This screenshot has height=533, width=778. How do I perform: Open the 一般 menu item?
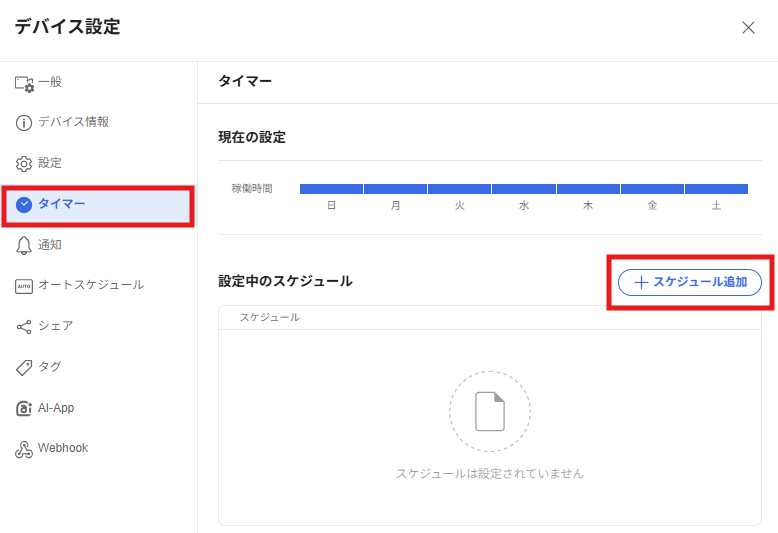click(98, 82)
